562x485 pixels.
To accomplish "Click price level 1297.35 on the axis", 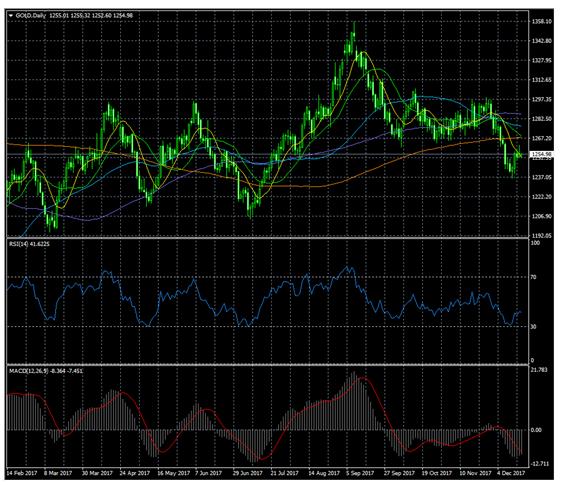I will 542,99.
